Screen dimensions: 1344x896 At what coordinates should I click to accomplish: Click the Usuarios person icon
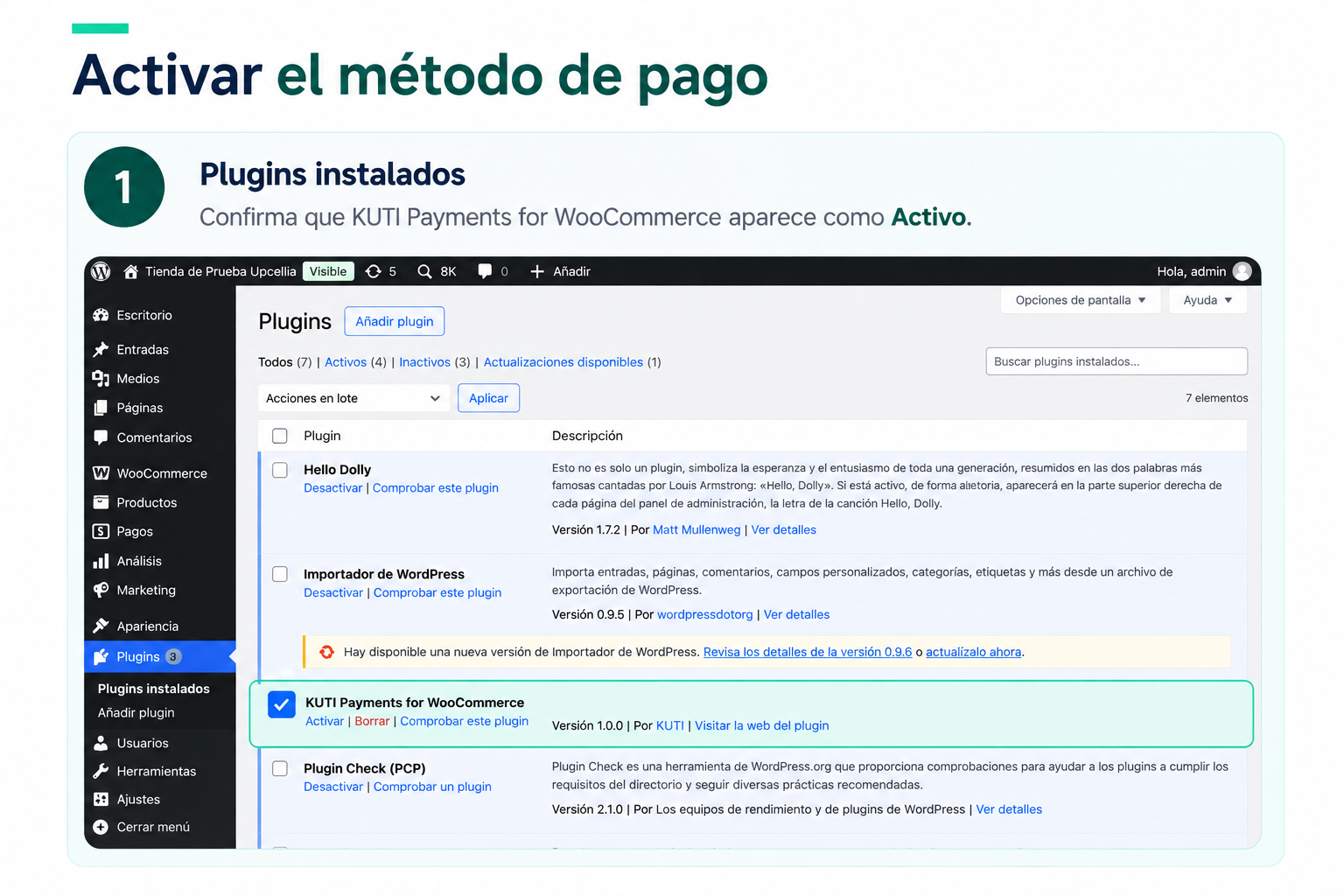pyautogui.click(x=101, y=743)
